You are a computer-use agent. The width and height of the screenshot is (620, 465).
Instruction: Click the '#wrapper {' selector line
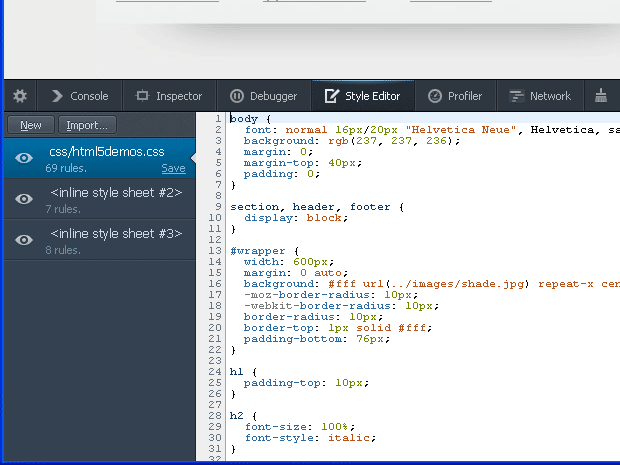pos(265,251)
